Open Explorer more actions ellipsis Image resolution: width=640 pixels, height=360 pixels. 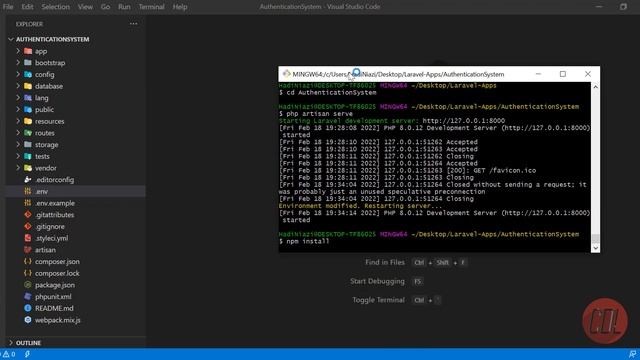[133, 24]
